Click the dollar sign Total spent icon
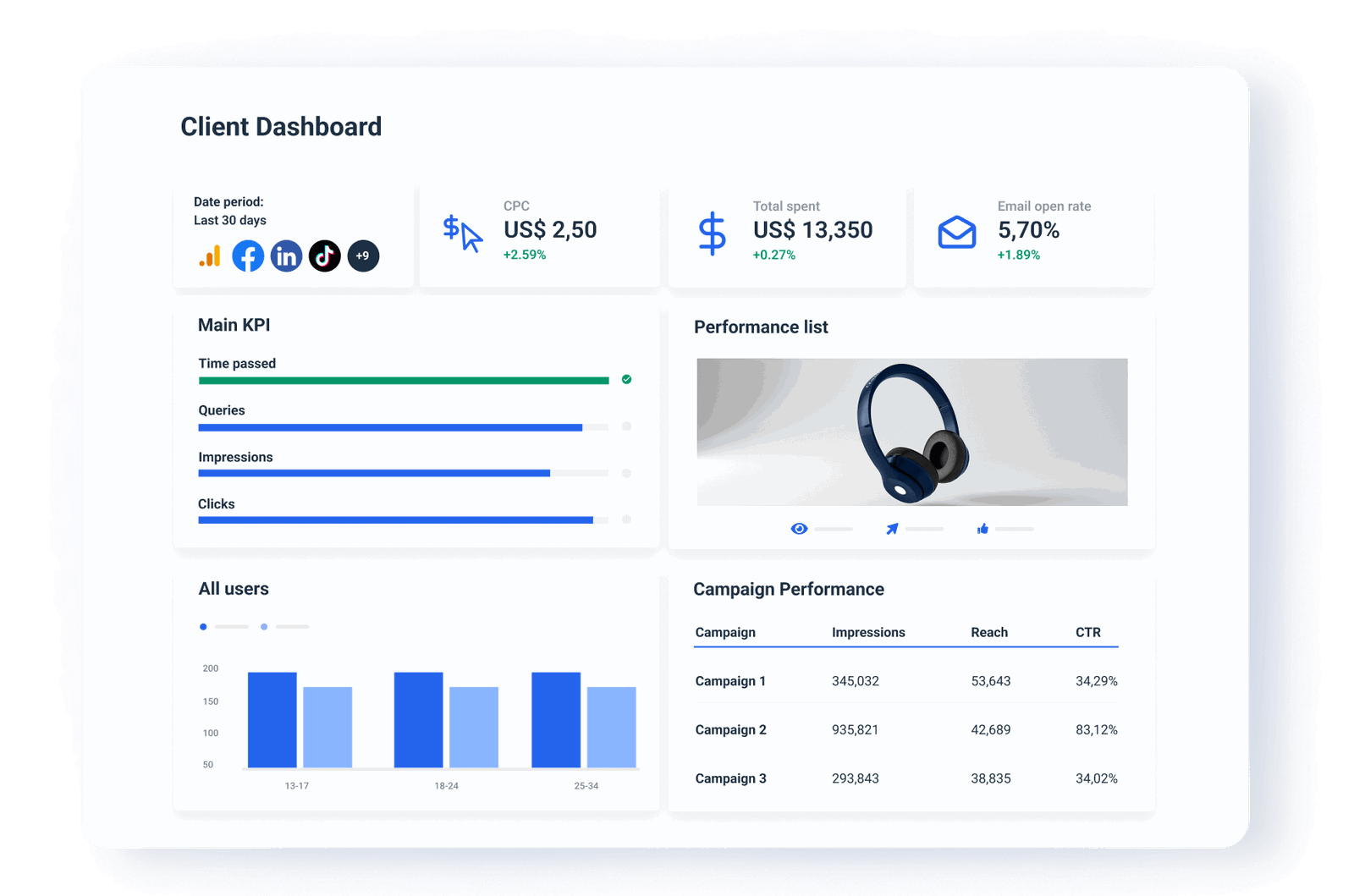The width and height of the screenshot is (1354, 896). pos(713,230)
